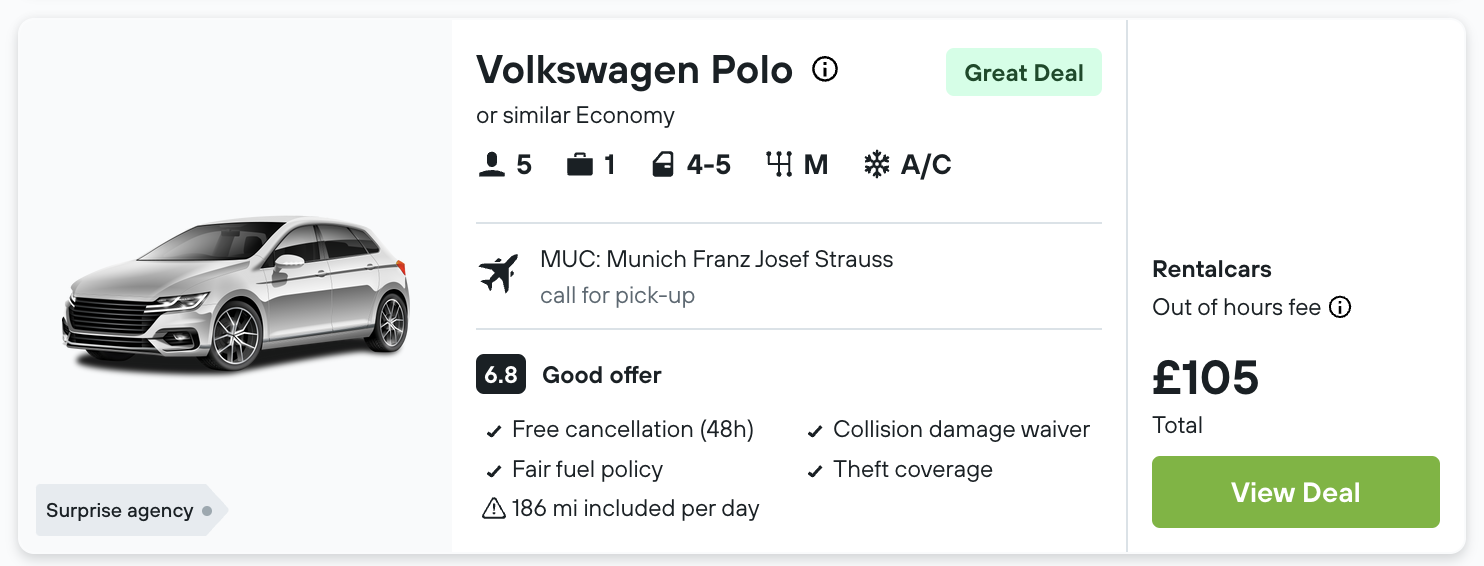Select the MUC: Munich Franz Josef Strauss location

coord(717,260)
